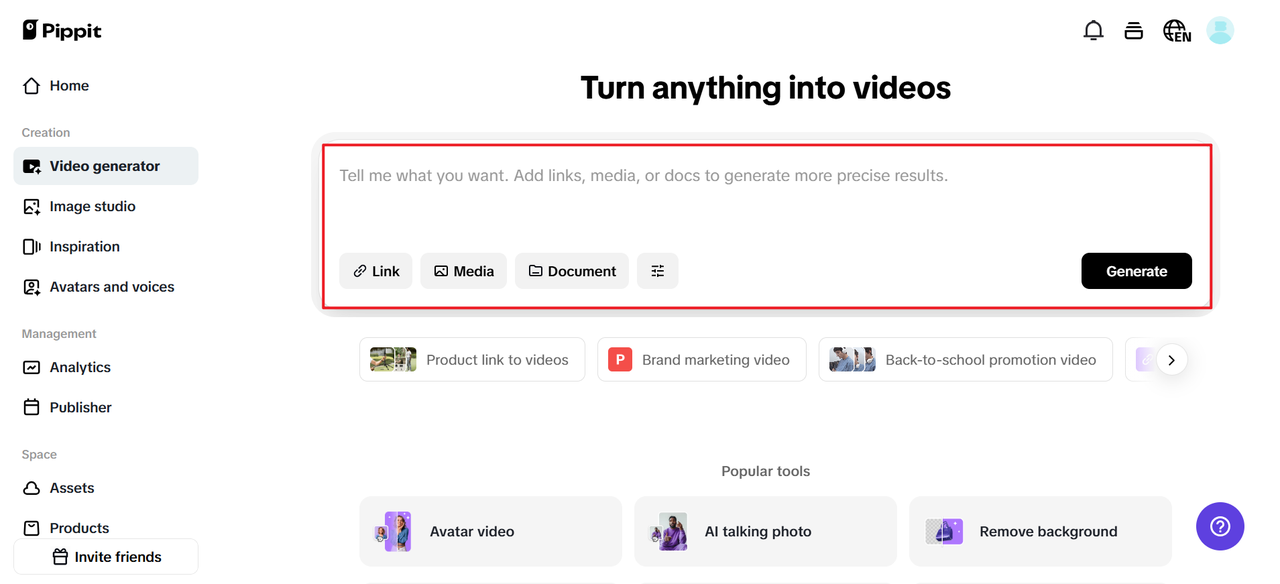Open the credits card icon
The height and width of the screenshot is (584, 1280).
pos(1133,31)
